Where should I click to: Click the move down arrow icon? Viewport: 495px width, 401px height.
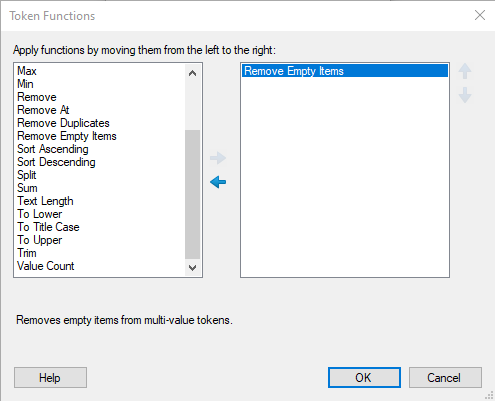(x=465, y=95)
